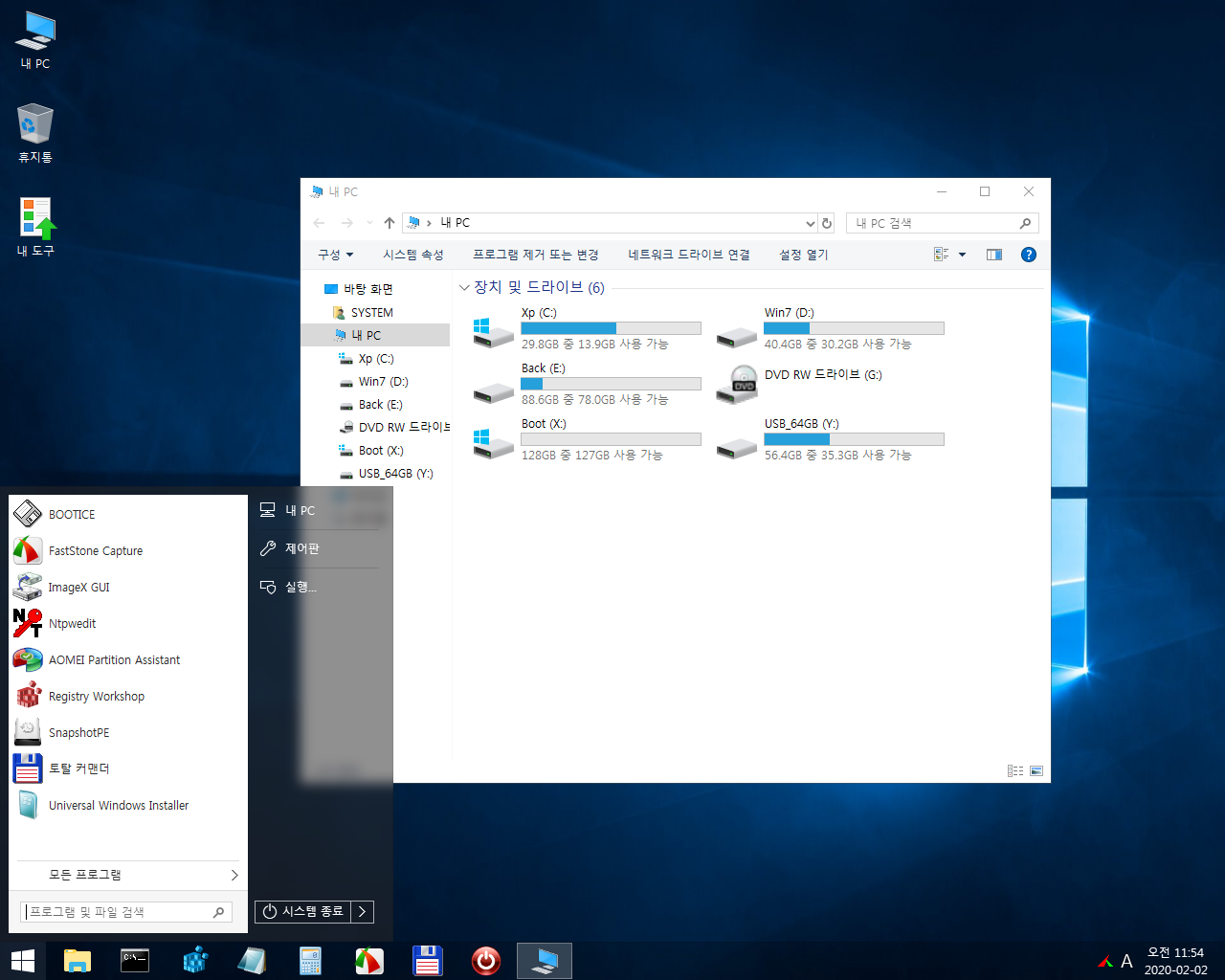Launch FastStone Capture from start menu list
Screen dimensions: 1225x980
(128, 551)
